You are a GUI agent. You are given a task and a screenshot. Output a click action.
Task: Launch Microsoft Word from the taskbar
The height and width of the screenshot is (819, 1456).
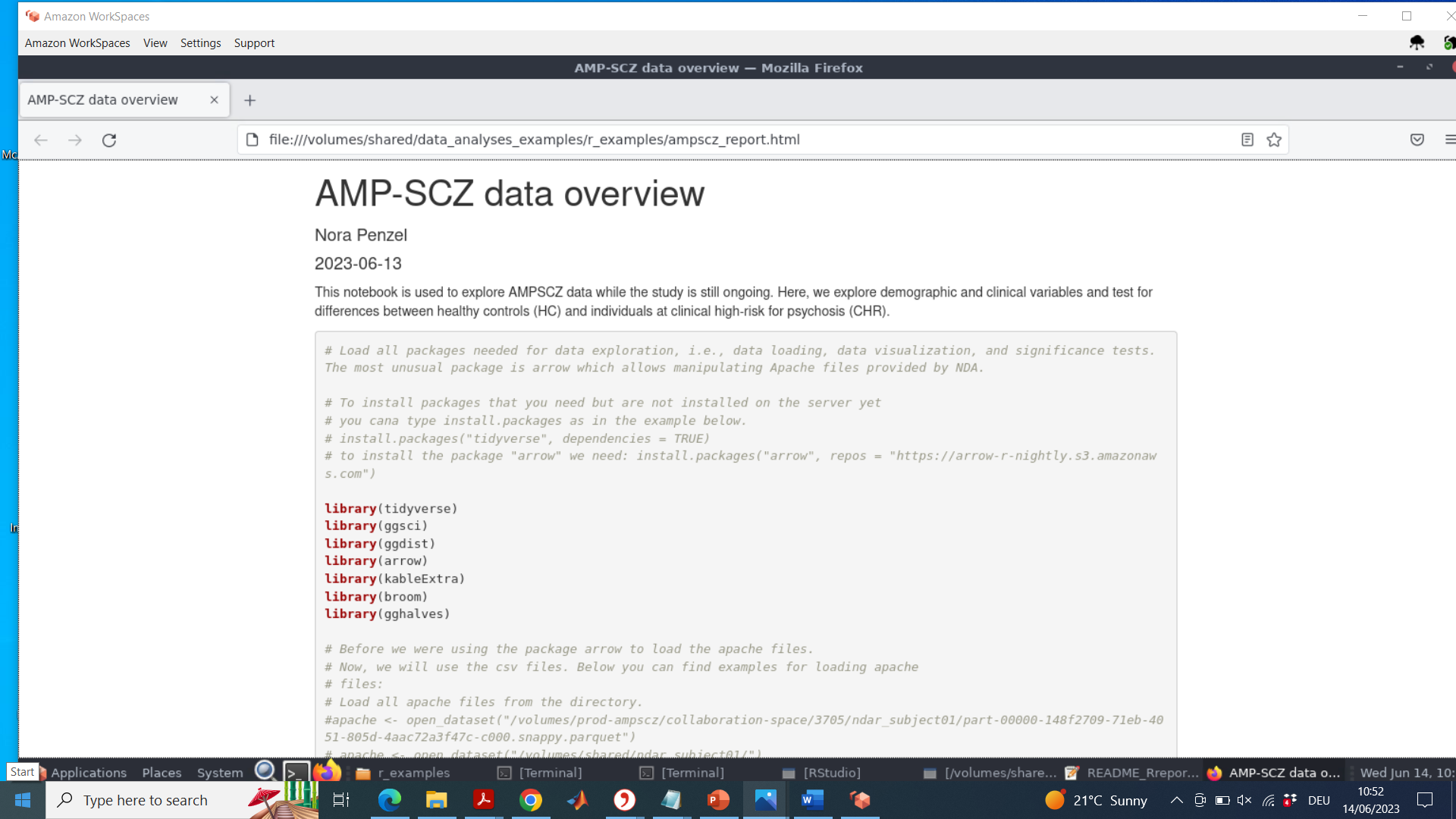(x=811, y=800)
